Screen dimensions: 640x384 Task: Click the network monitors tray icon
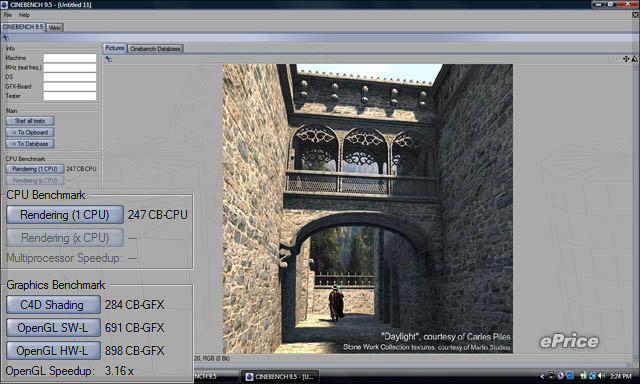click(x=592, y=376)
